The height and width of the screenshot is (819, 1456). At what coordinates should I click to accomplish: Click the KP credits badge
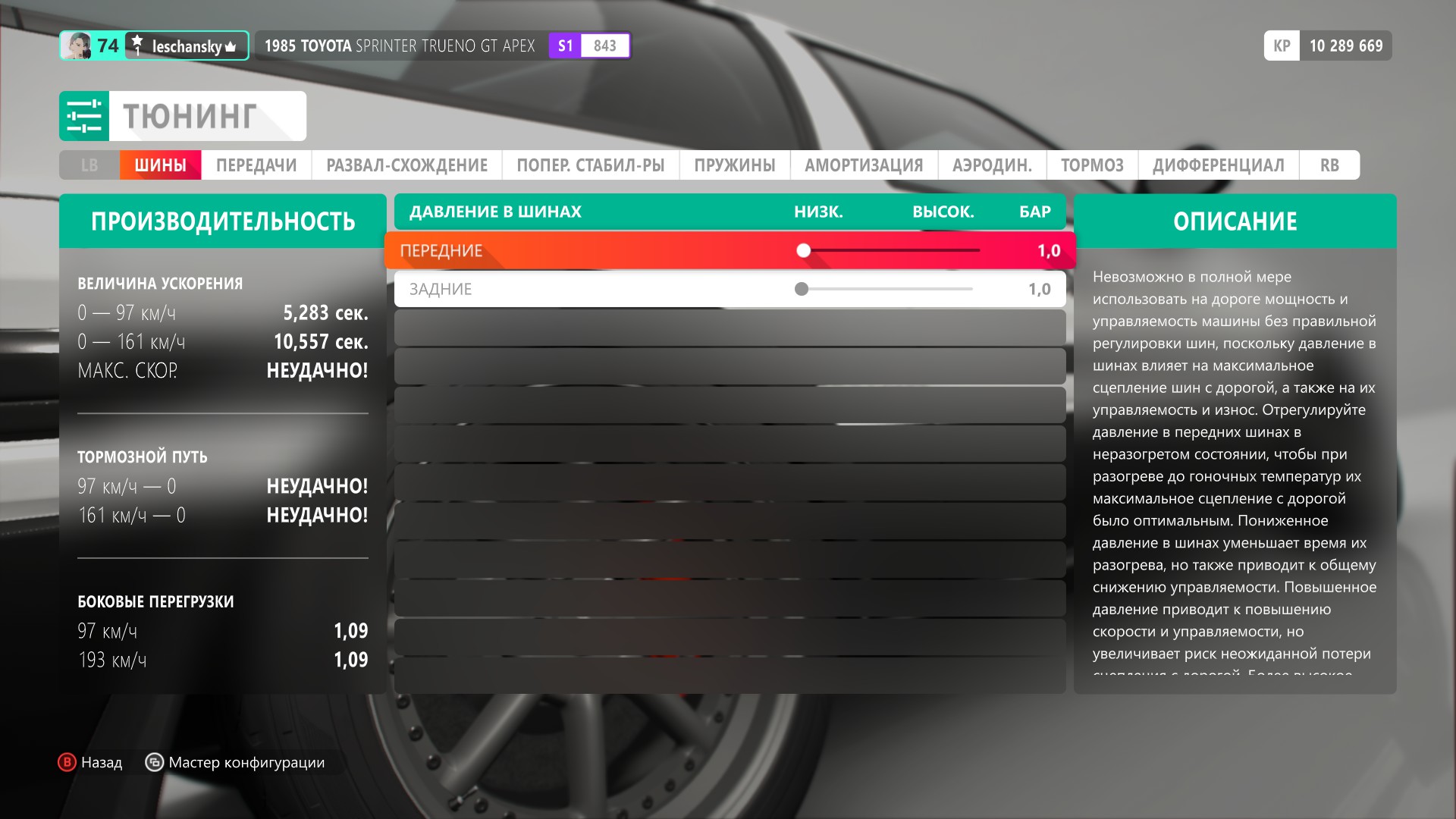point(1282,45)
